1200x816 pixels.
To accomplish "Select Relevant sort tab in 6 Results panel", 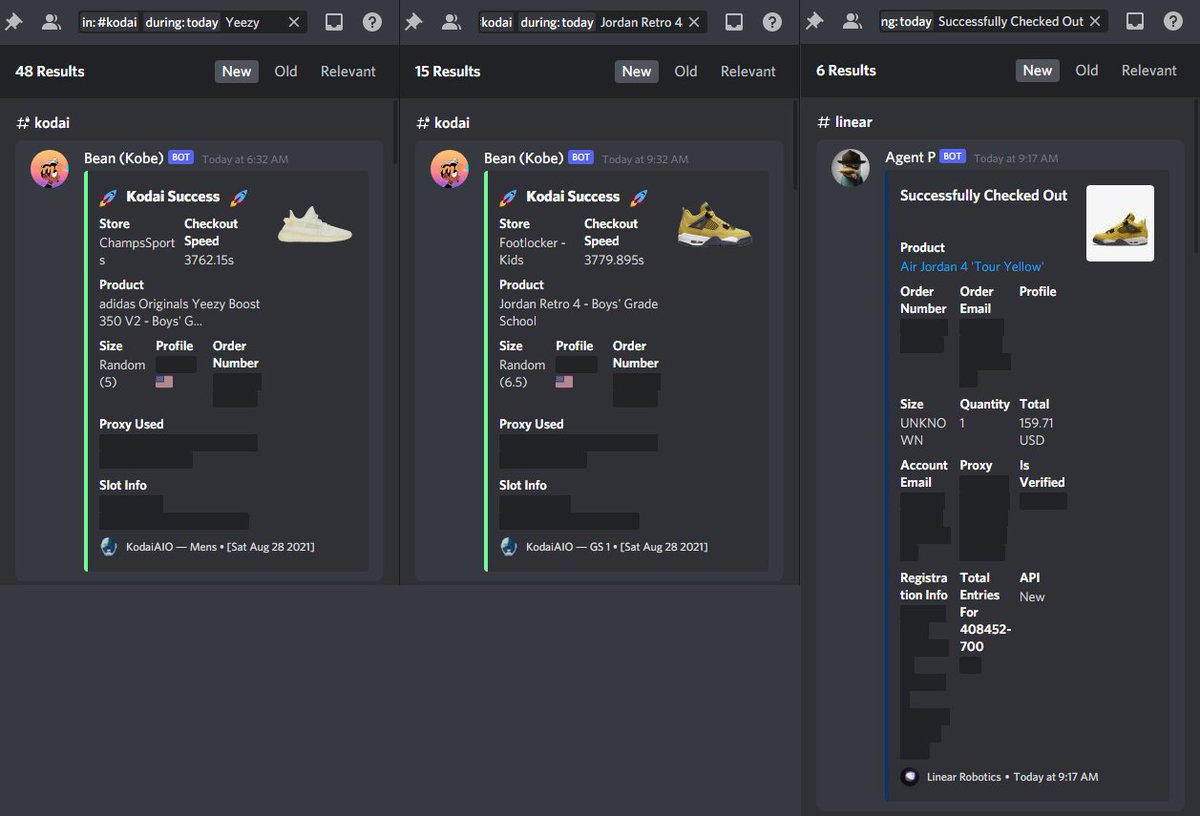I will 1149,70.
